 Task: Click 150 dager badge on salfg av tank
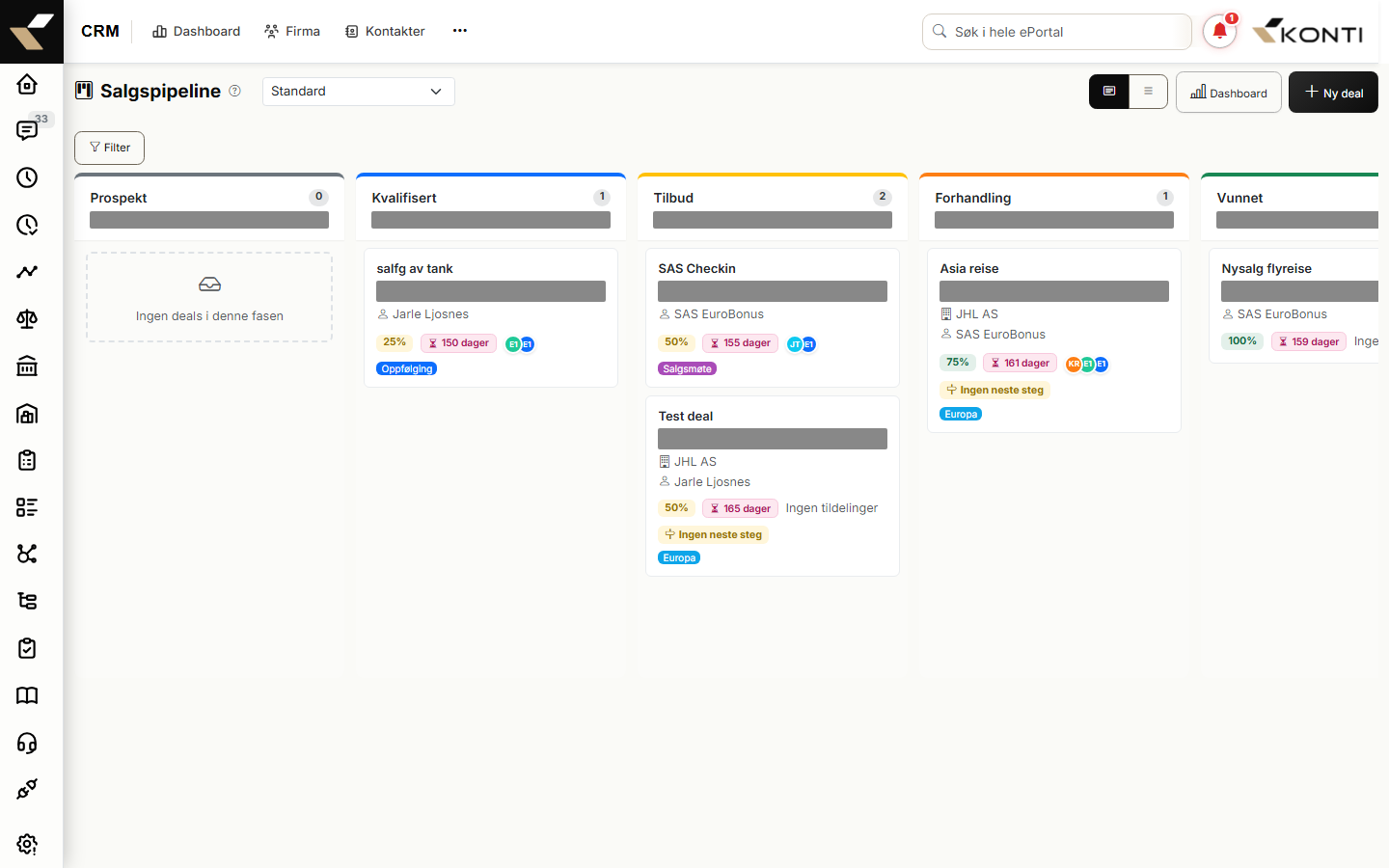point(458,343)
